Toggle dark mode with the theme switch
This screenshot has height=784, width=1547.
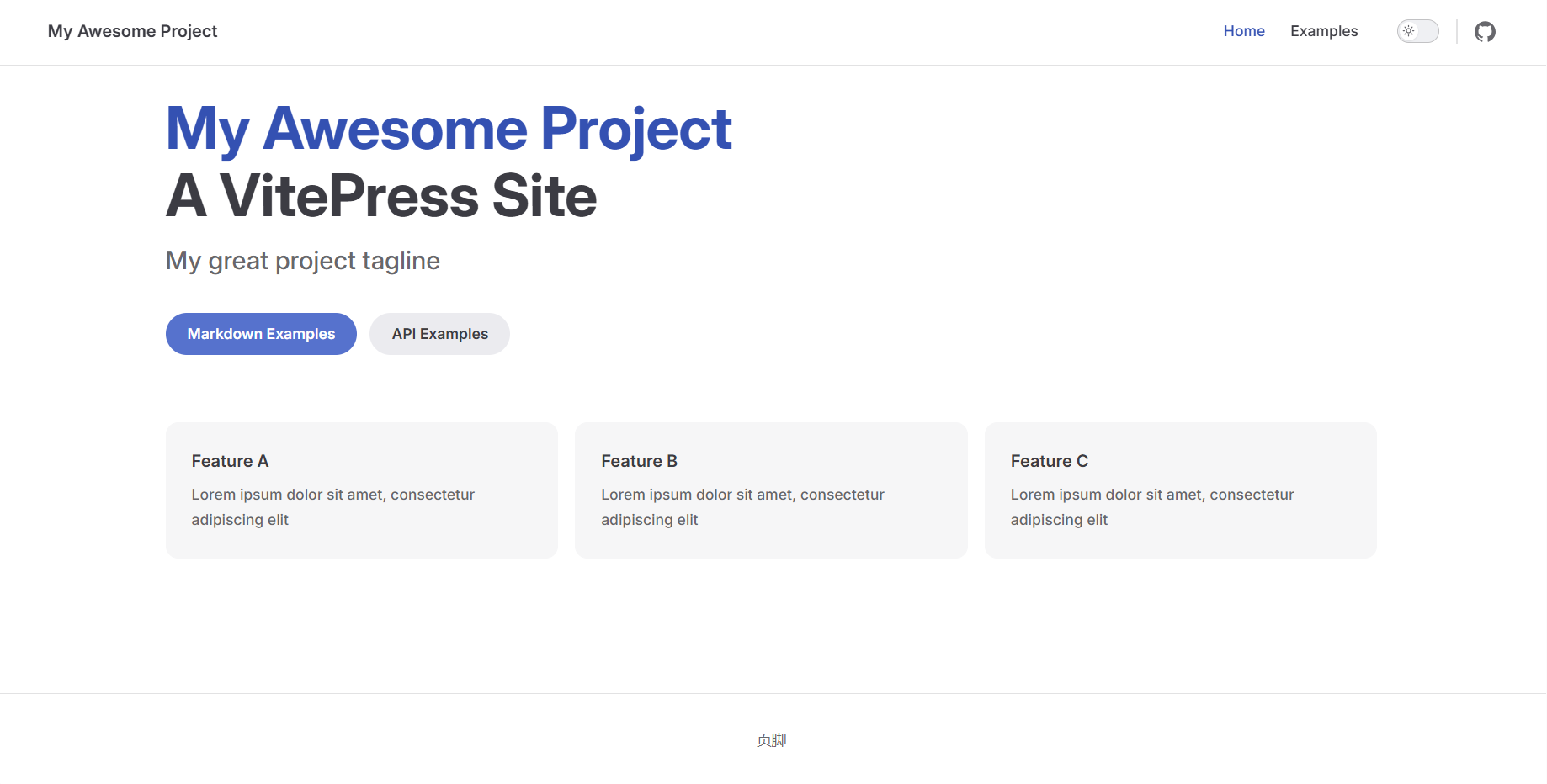pyautogui.click(x=1418, y=31)
